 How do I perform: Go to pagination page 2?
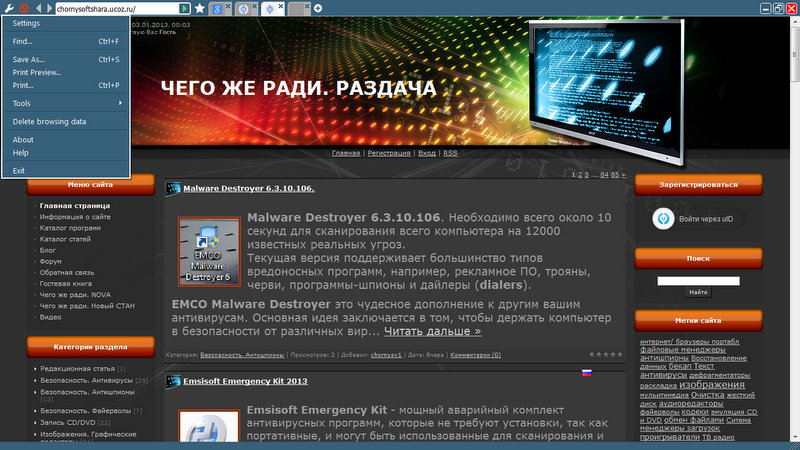(x=580, y=174)
